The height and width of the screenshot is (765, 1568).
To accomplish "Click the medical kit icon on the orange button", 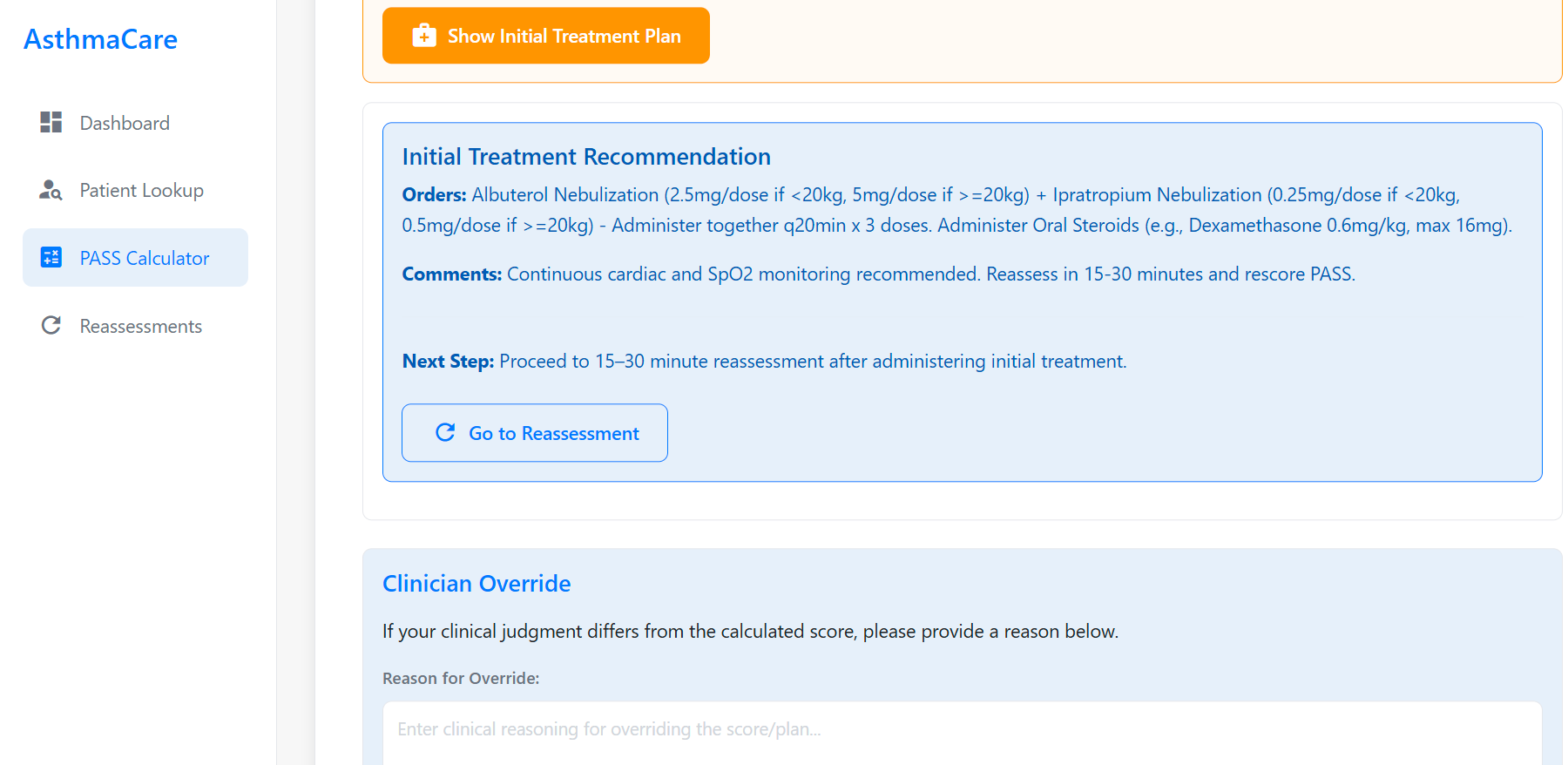I will click(422, 36).
